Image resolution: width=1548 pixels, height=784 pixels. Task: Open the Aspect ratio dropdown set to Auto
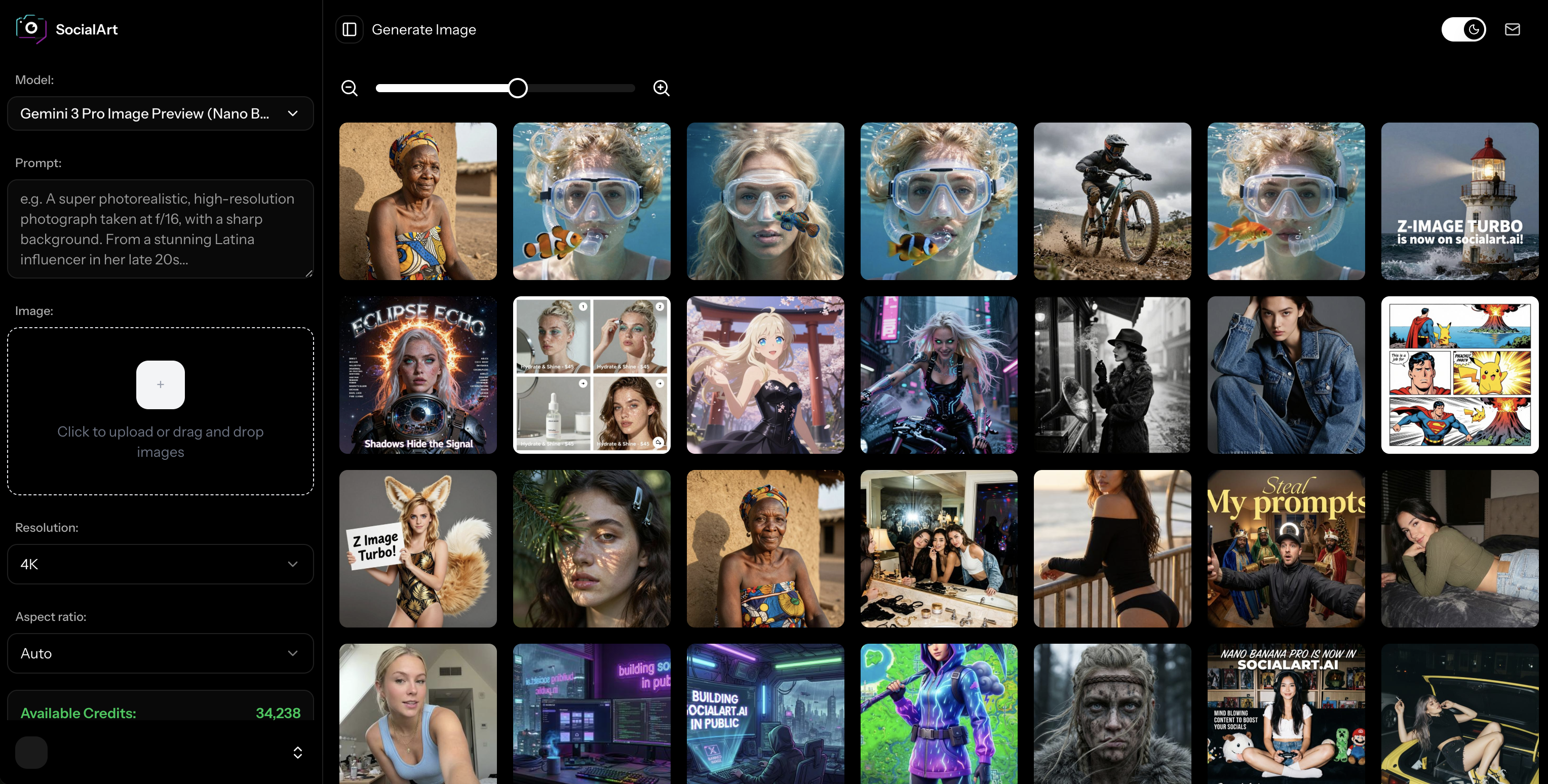[160, 653]
